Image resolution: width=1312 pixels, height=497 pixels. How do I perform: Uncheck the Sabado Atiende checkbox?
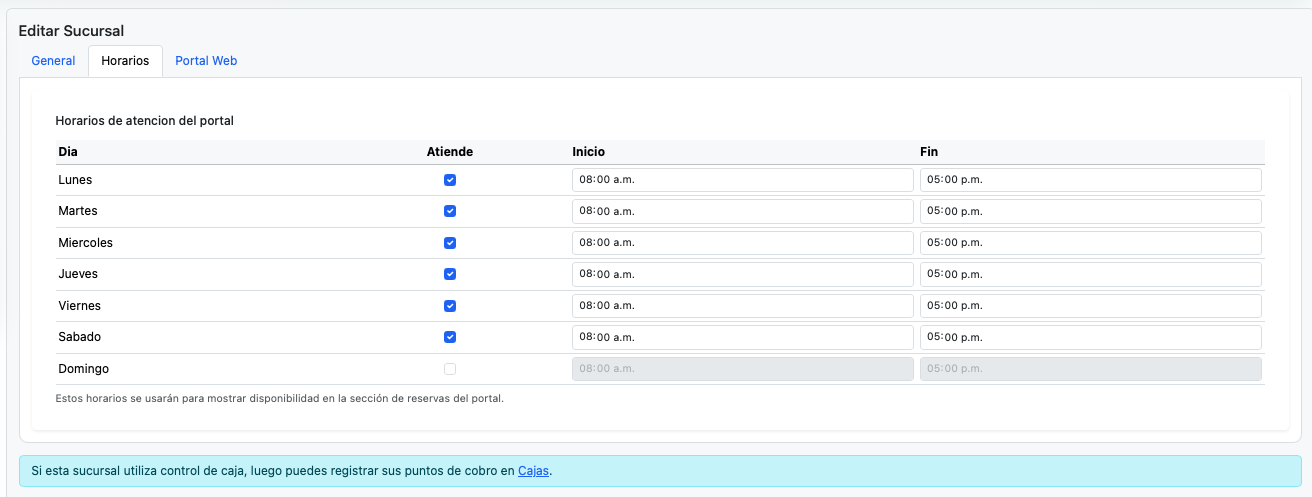(450, 337)
